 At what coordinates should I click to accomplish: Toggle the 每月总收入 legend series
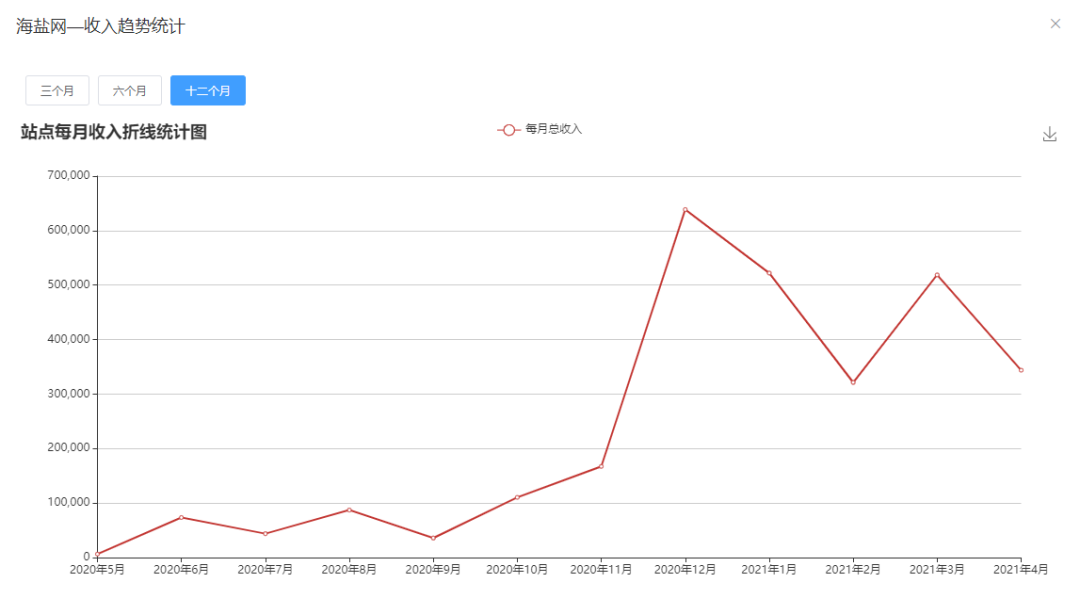point(540,129)
